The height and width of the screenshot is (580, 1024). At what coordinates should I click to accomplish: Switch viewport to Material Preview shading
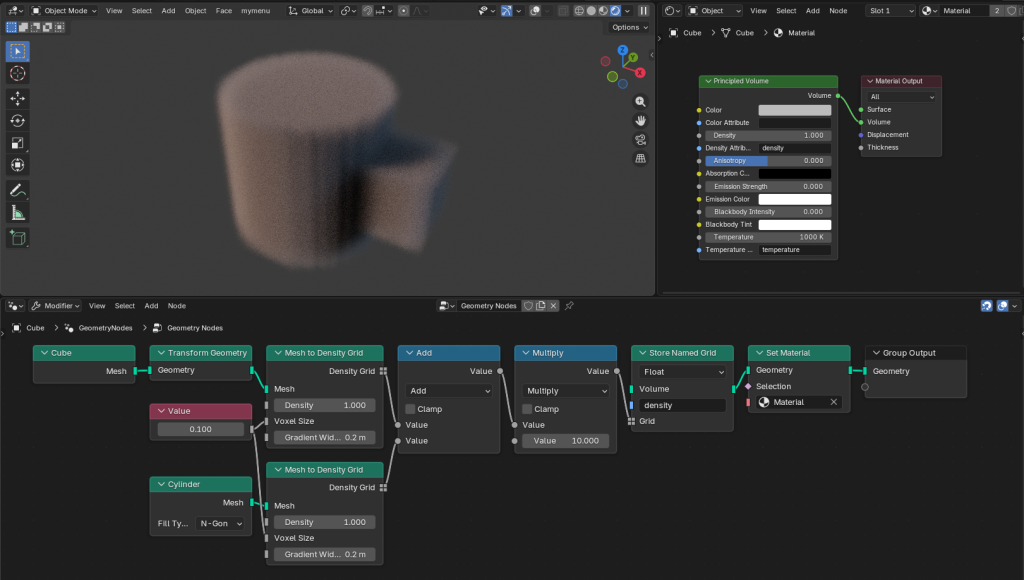[x=603, y=10]
